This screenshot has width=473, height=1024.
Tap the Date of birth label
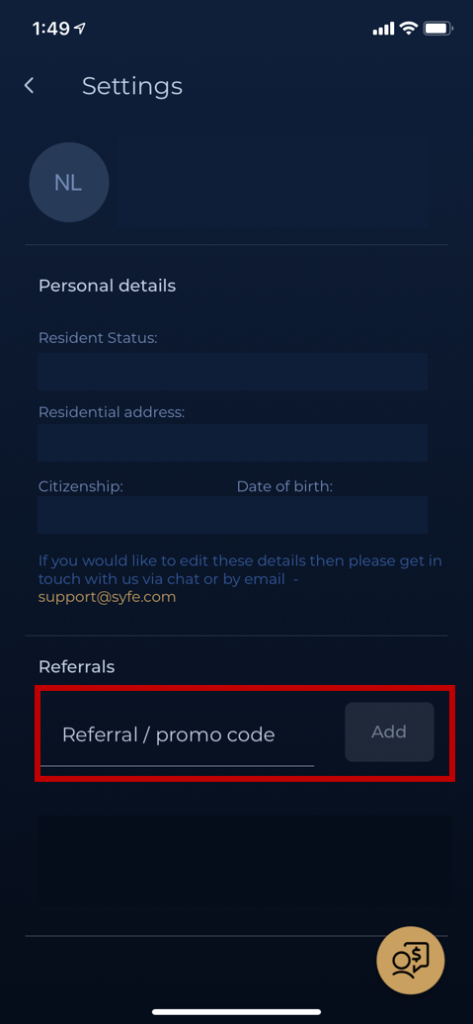[285, 487]
